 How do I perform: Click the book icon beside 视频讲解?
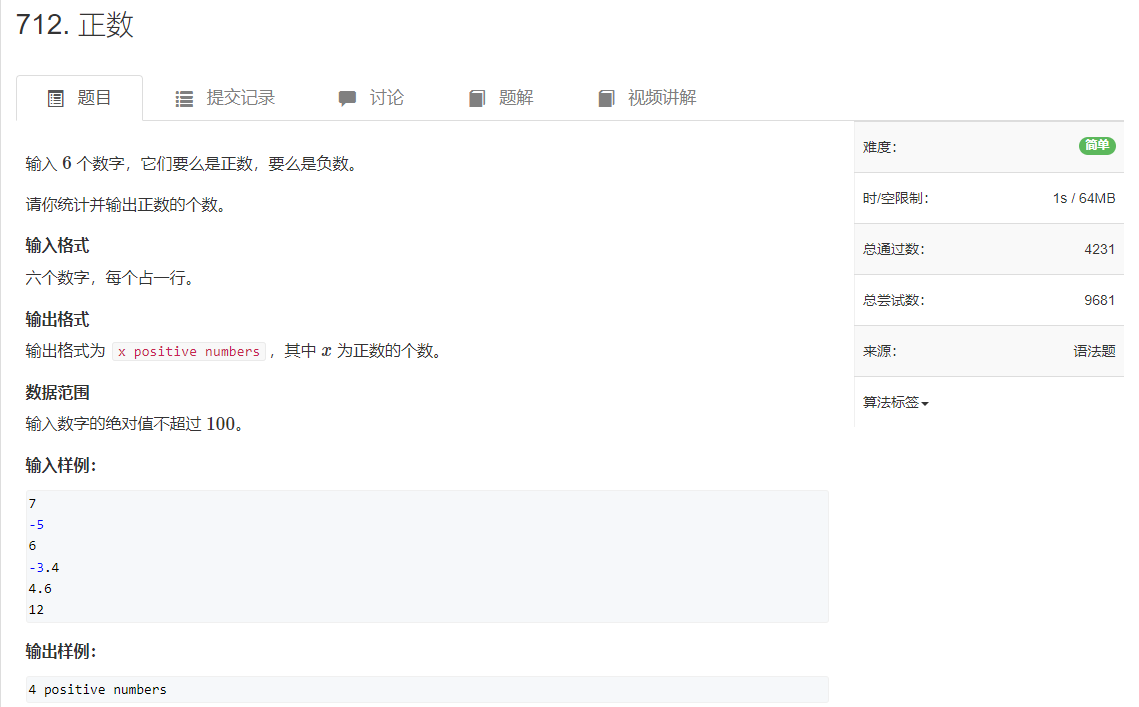click(606, 97)
